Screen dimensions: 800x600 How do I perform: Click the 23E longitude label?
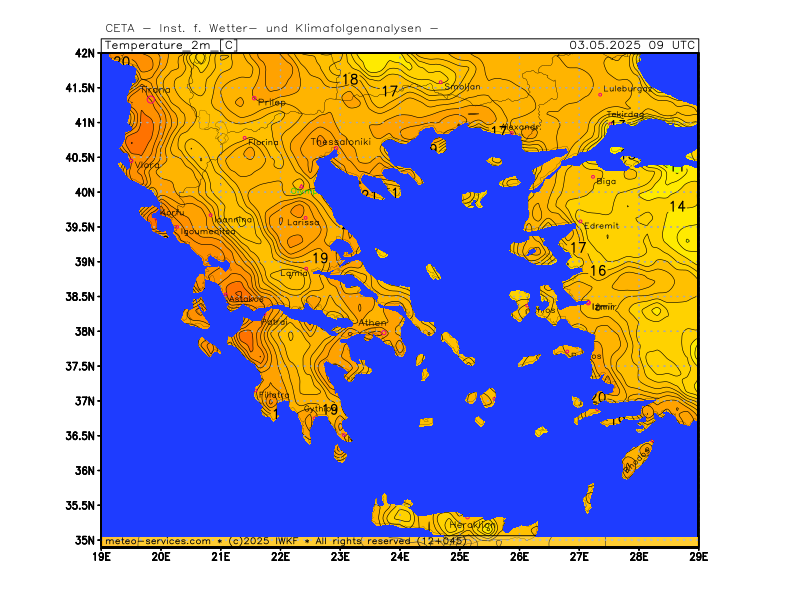tap(340, 557)
